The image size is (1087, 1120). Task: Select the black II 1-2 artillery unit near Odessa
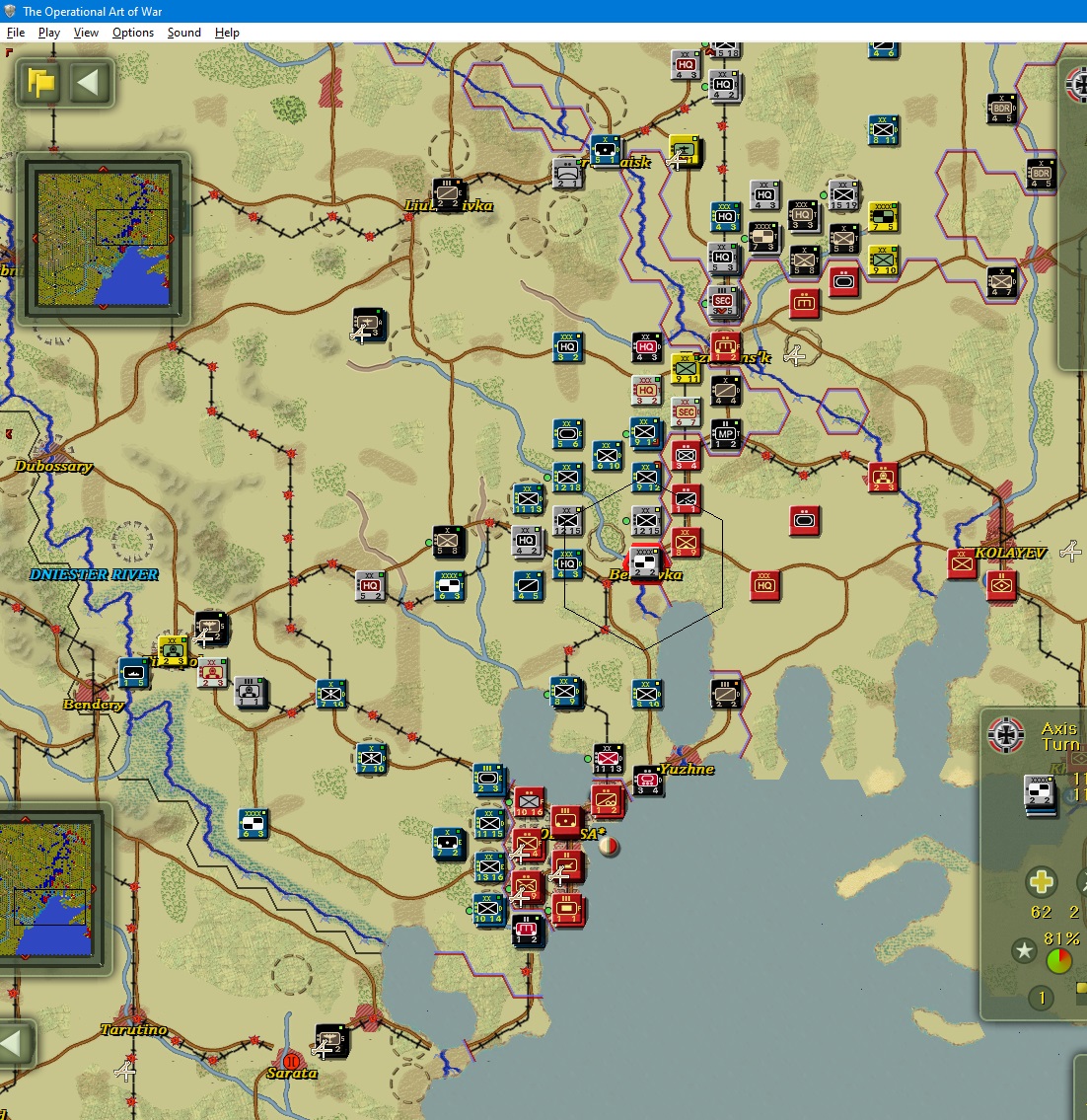pos(528,930)
